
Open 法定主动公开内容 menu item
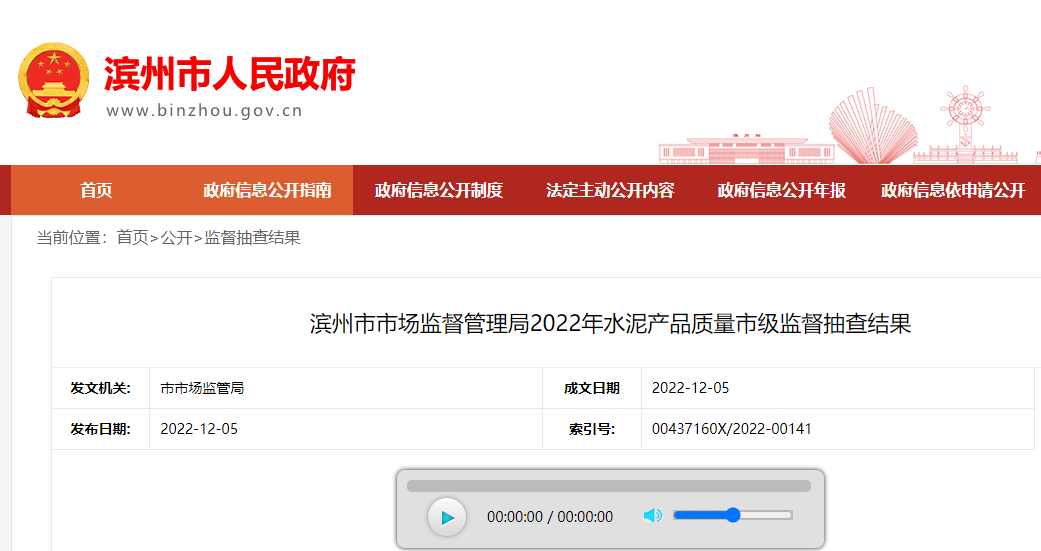(610, 191)
